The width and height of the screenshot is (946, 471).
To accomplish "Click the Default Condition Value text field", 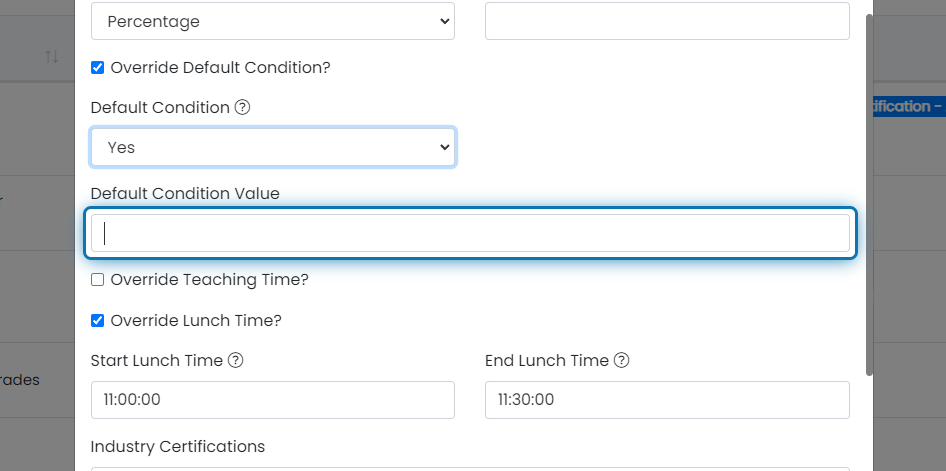I will pos(470,233).
